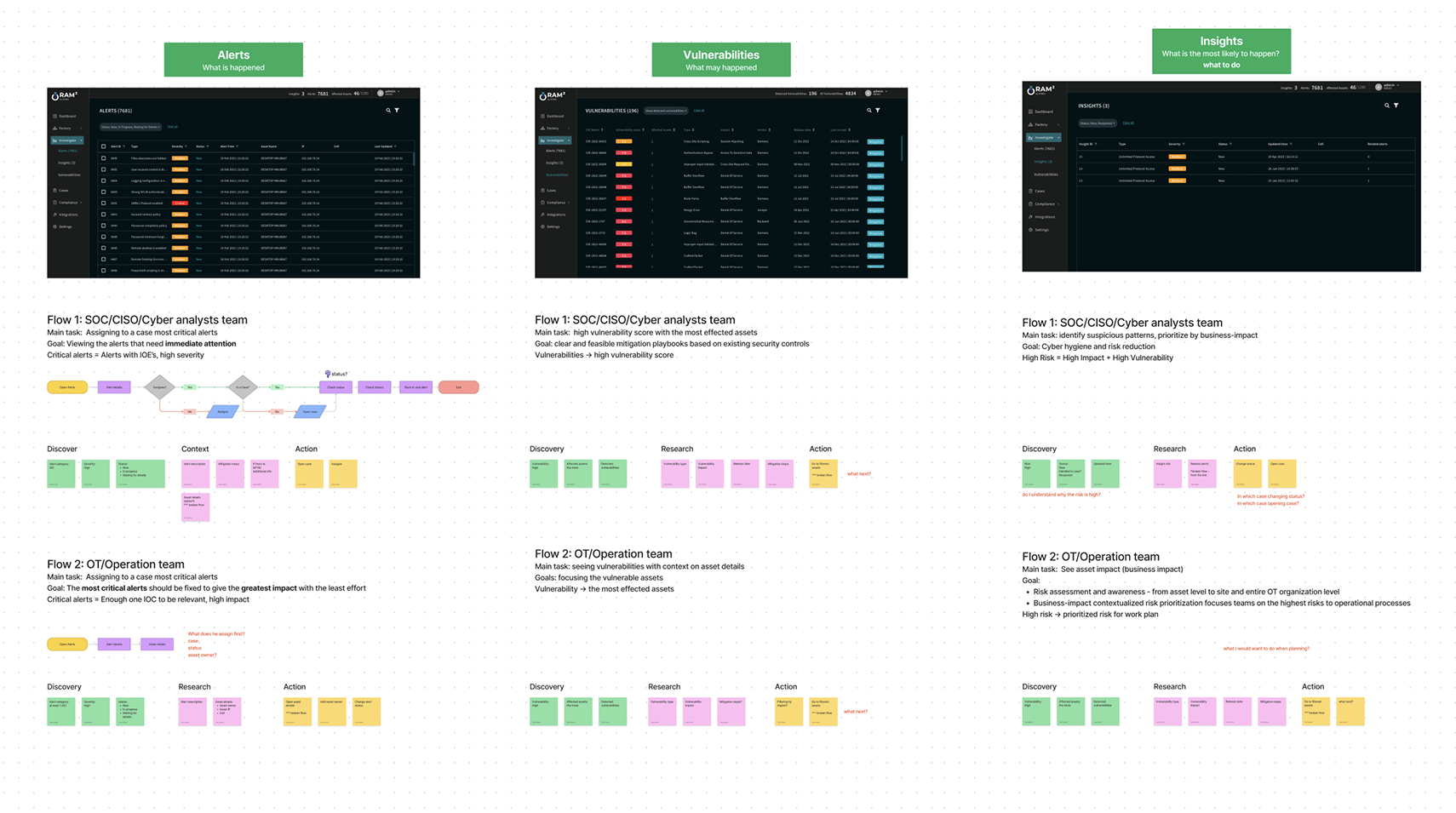Click the RAM² logo in the Alerts screen
The image size is (1456, 813).
click(65, 96)
